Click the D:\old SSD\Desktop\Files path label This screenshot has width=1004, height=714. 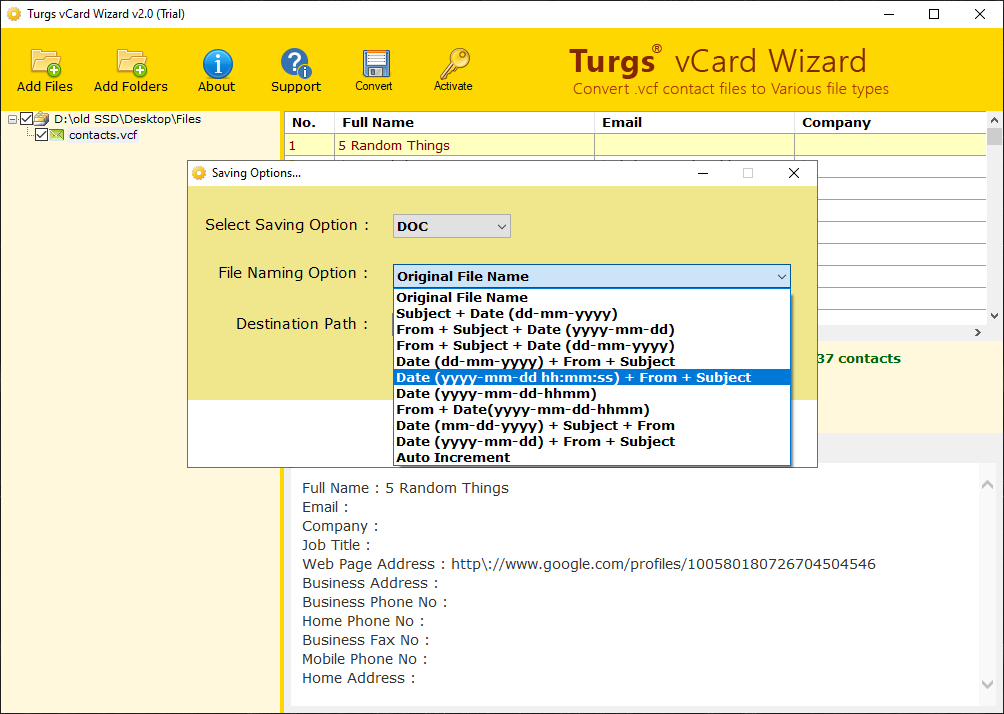click(127, 118)
